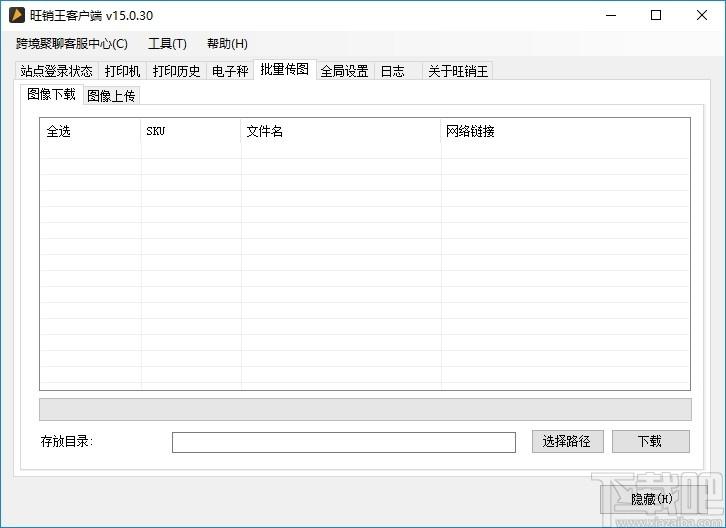The image size is (726, 528).
Task: Minimize the 旺销王客户端 window
Action: point(611,15)
